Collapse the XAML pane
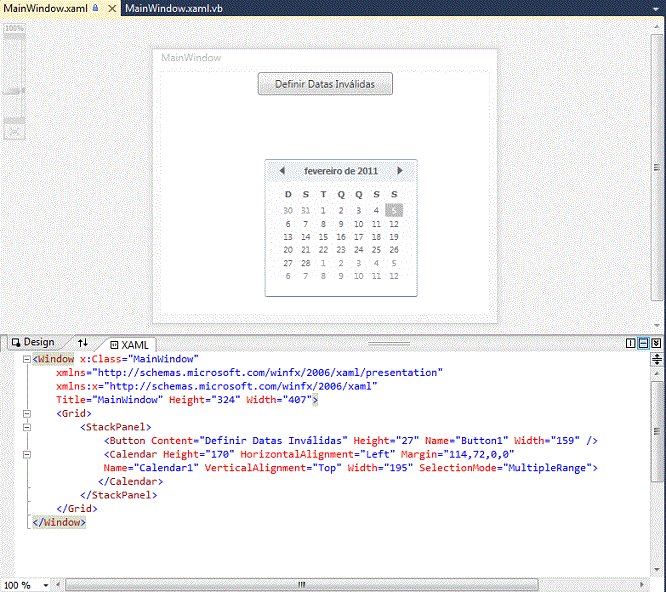Screen dimensions: 666x592 point(656,343)
